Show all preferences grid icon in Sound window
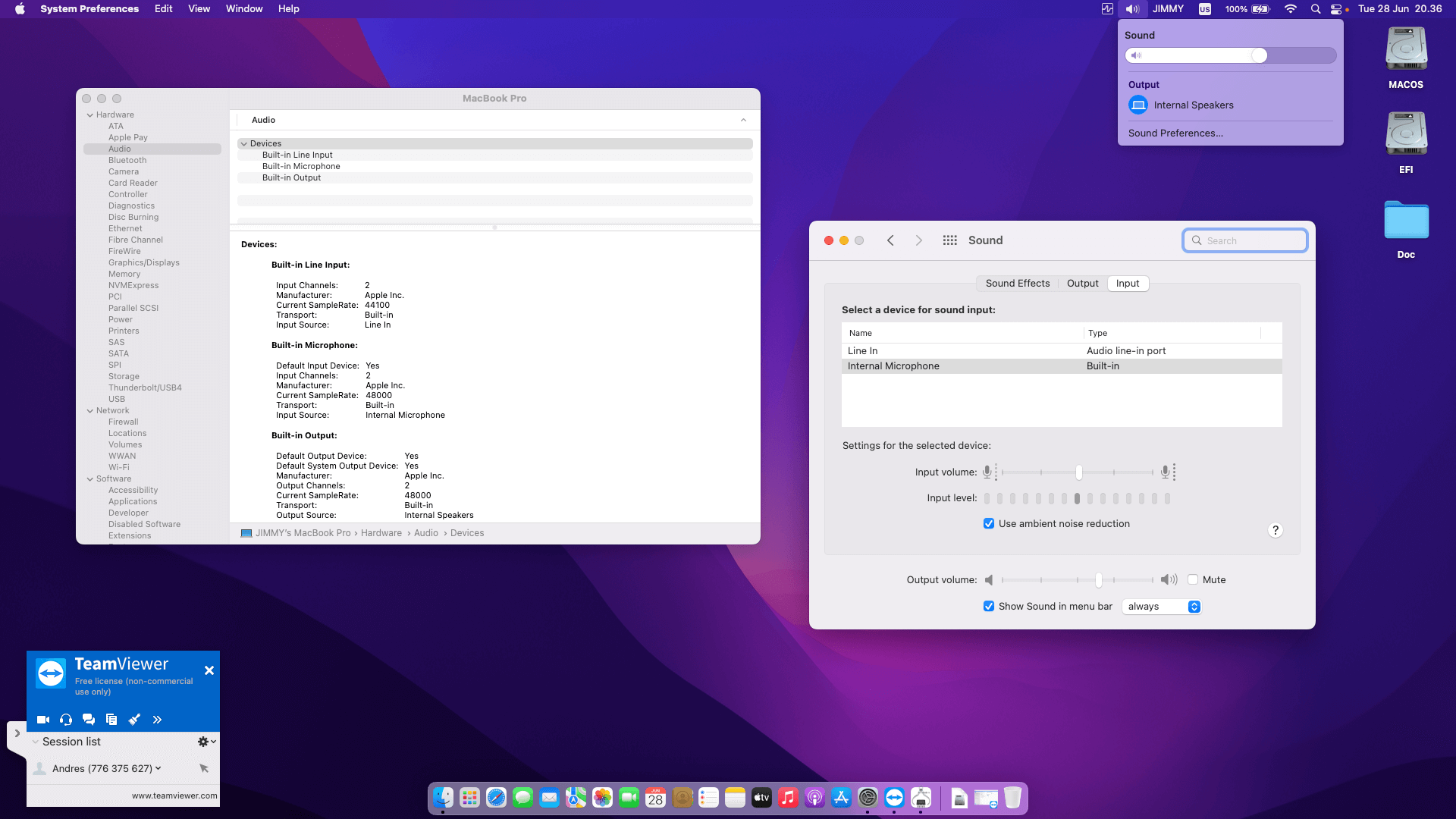 pos(949,240)
